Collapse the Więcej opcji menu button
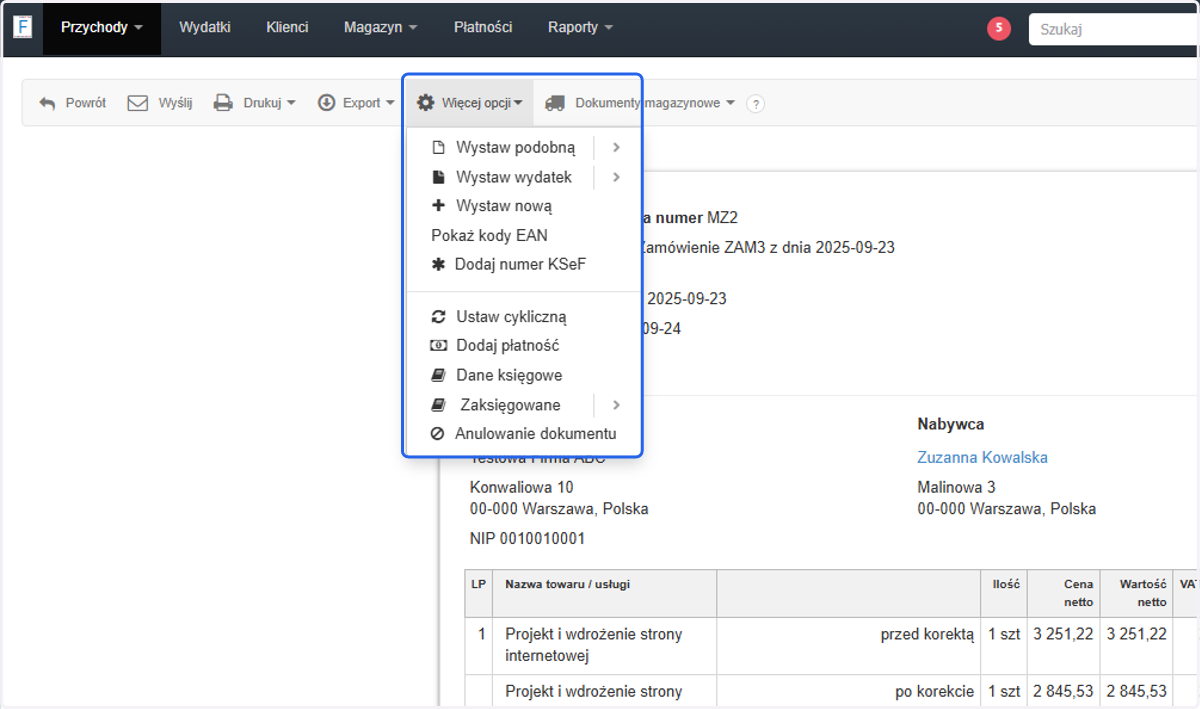The width and height of the screenshot is (1200, 709). 469,103
